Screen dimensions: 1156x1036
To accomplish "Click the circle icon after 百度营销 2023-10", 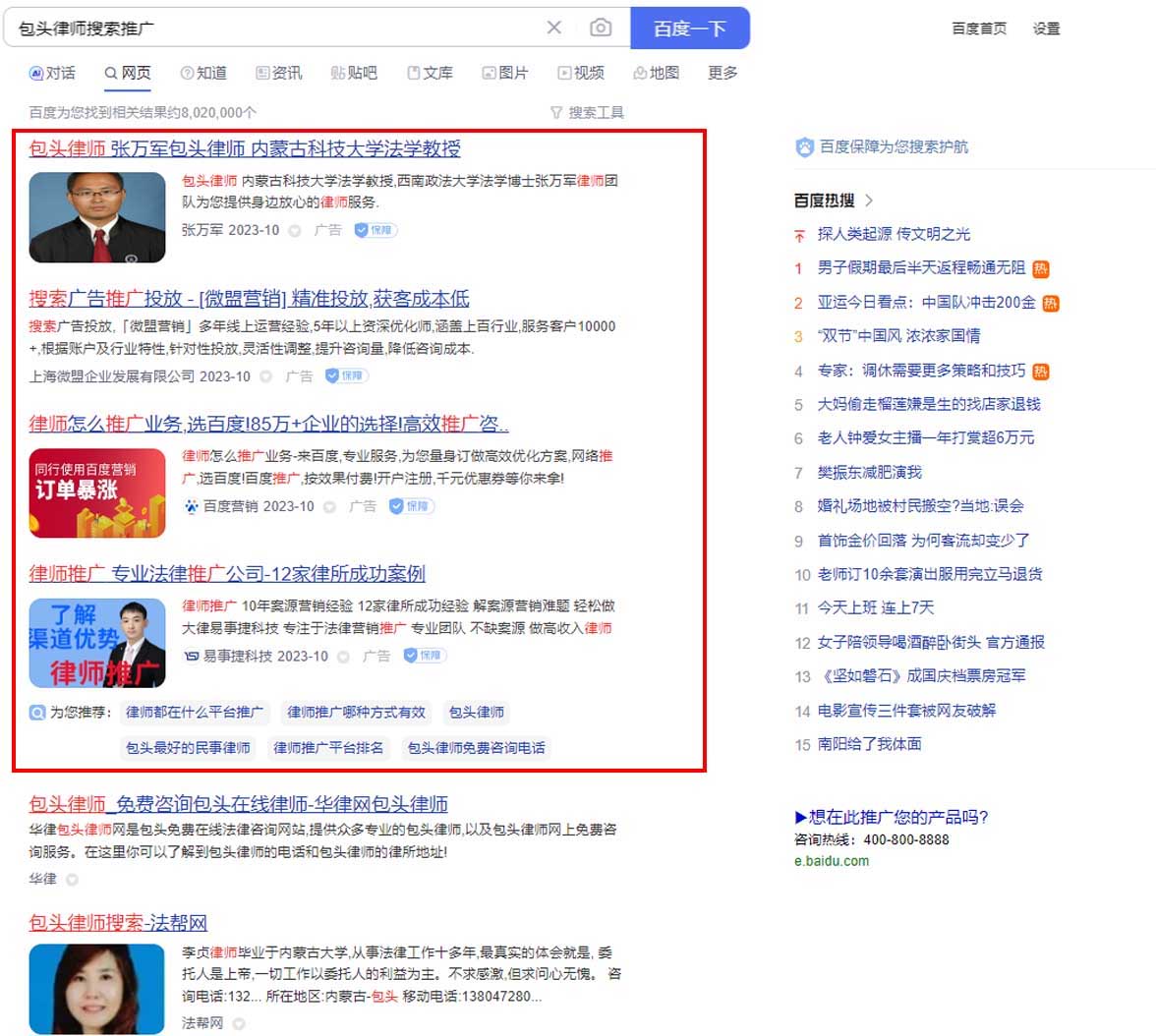I will click(330, 507).
